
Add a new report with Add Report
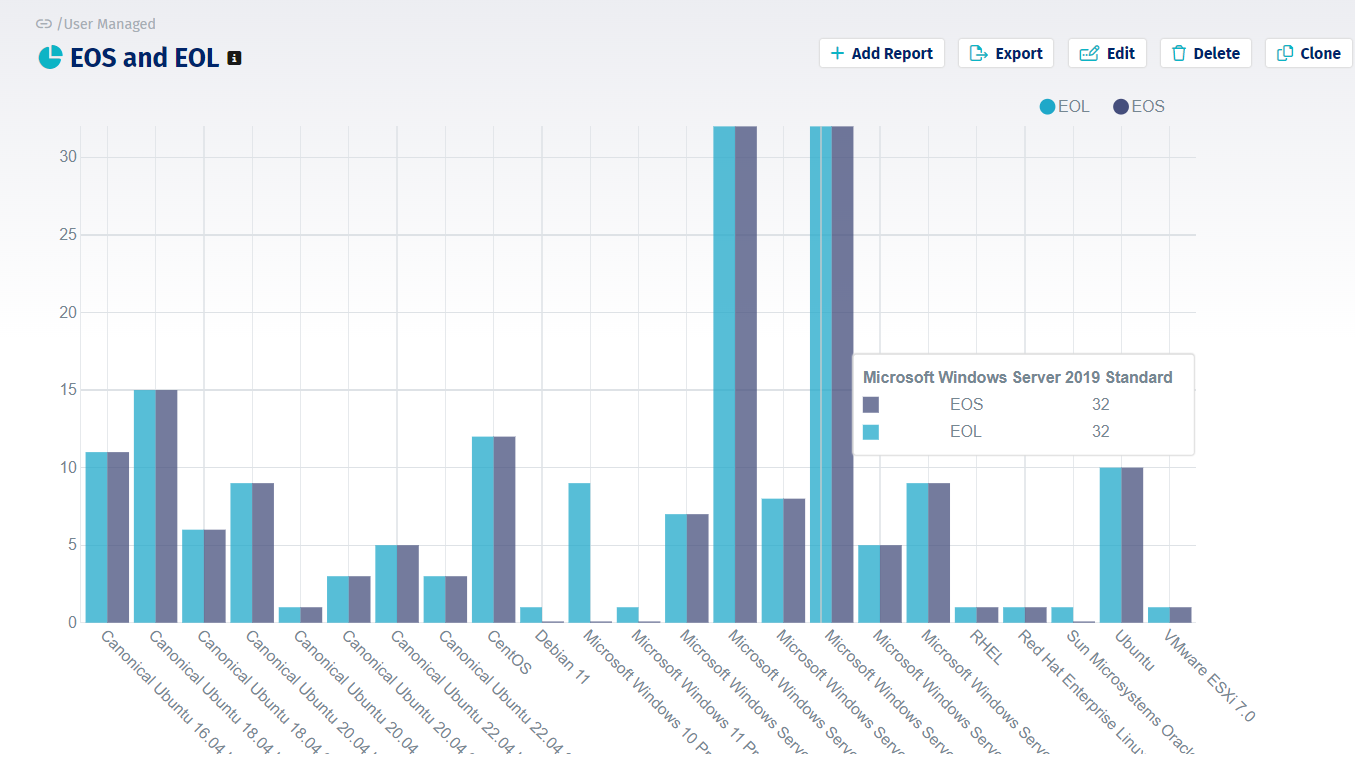coord(881,53)
